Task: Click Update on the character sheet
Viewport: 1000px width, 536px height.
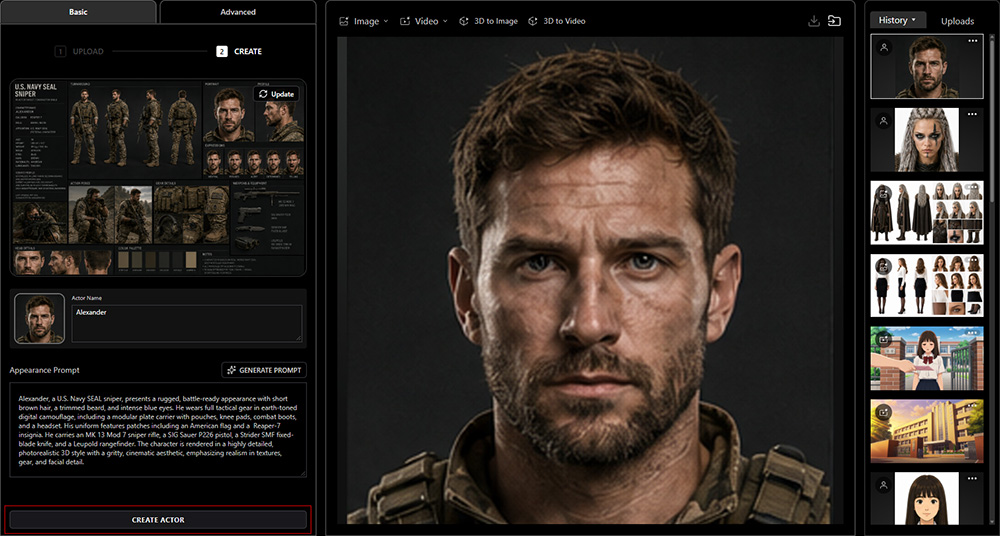Action: [276, 94]
